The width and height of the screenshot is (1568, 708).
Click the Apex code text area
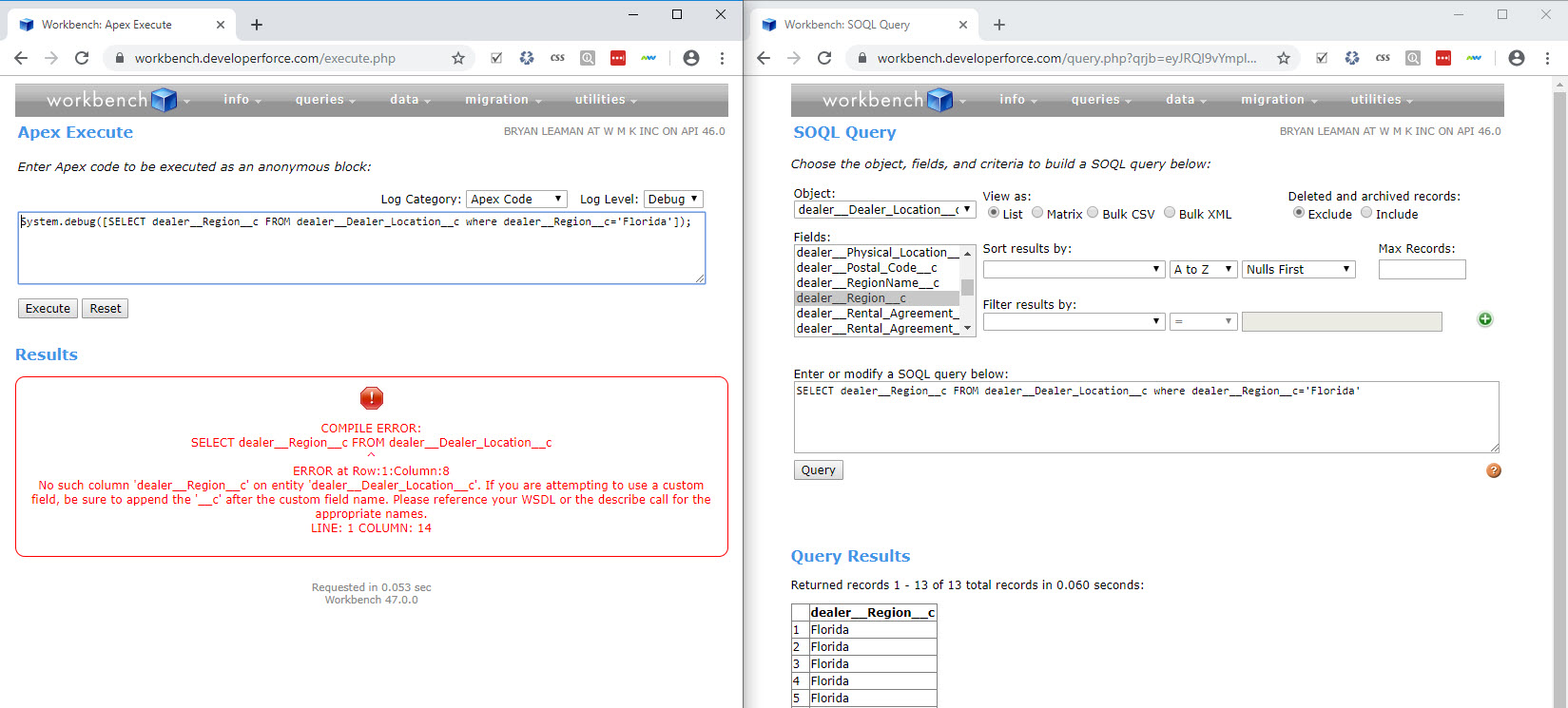(361, 248)
